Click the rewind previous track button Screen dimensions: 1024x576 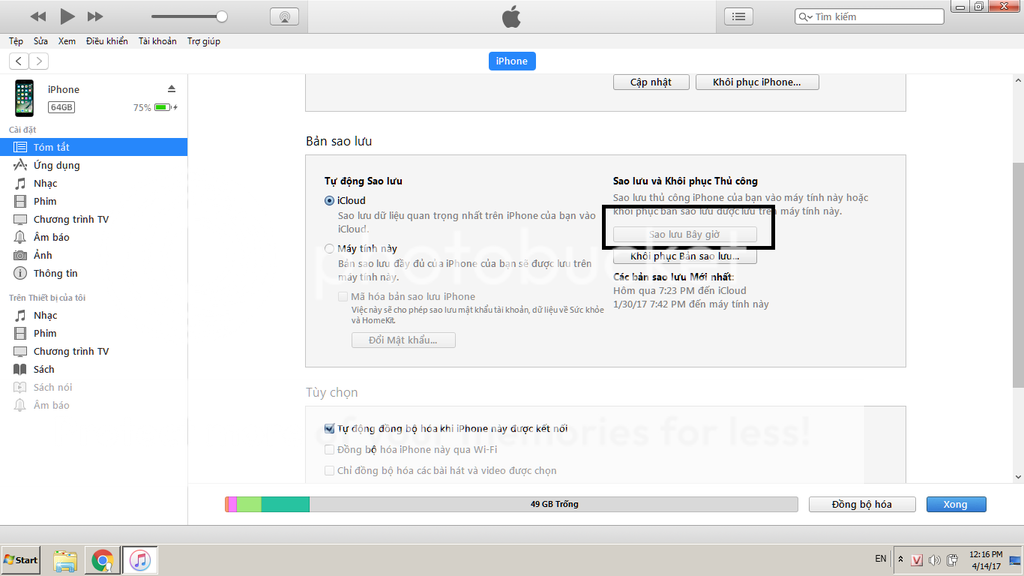pyautogui.click(x=39, y=16)
